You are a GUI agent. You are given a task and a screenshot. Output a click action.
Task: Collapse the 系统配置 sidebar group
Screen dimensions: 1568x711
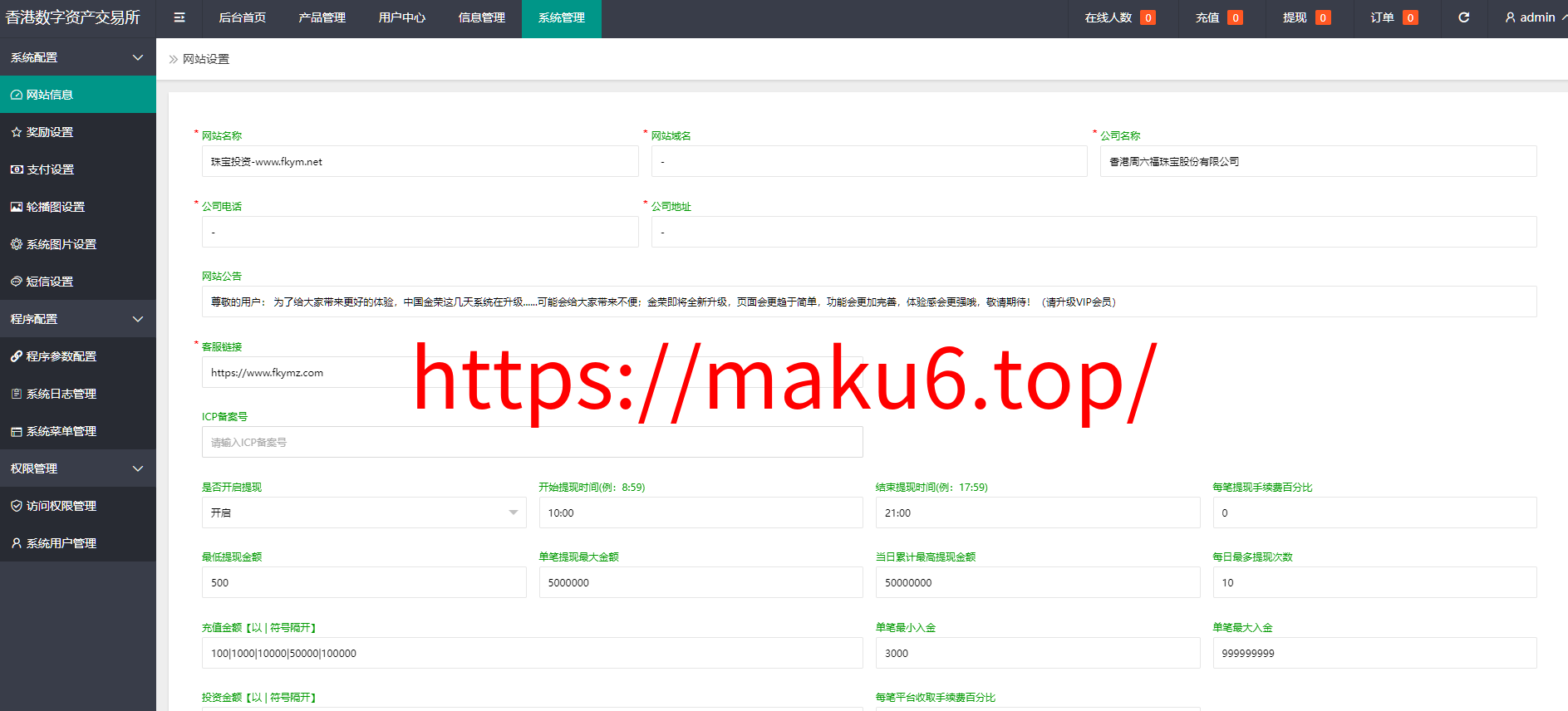coord(78,57)
